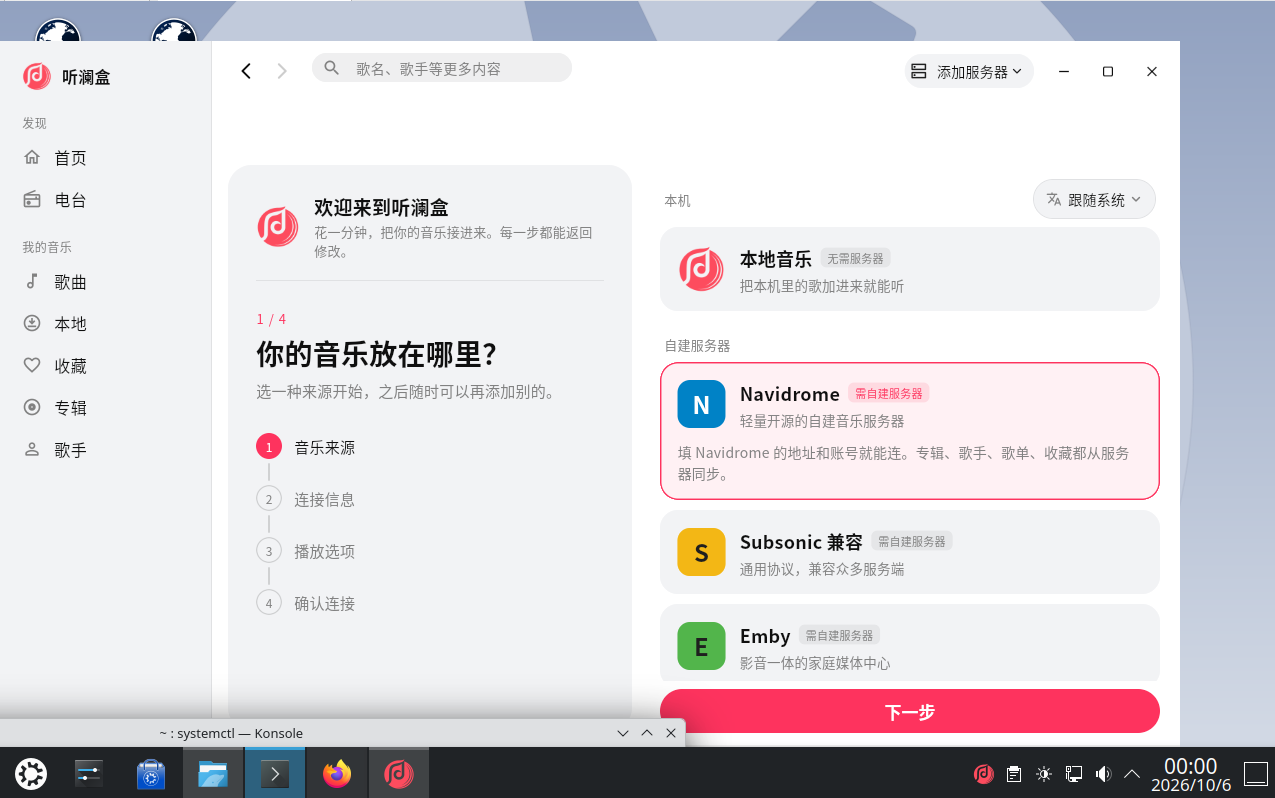Open the KDE application launcher
Viewport: 1275px width, 798px height.
tap(31, 773)
